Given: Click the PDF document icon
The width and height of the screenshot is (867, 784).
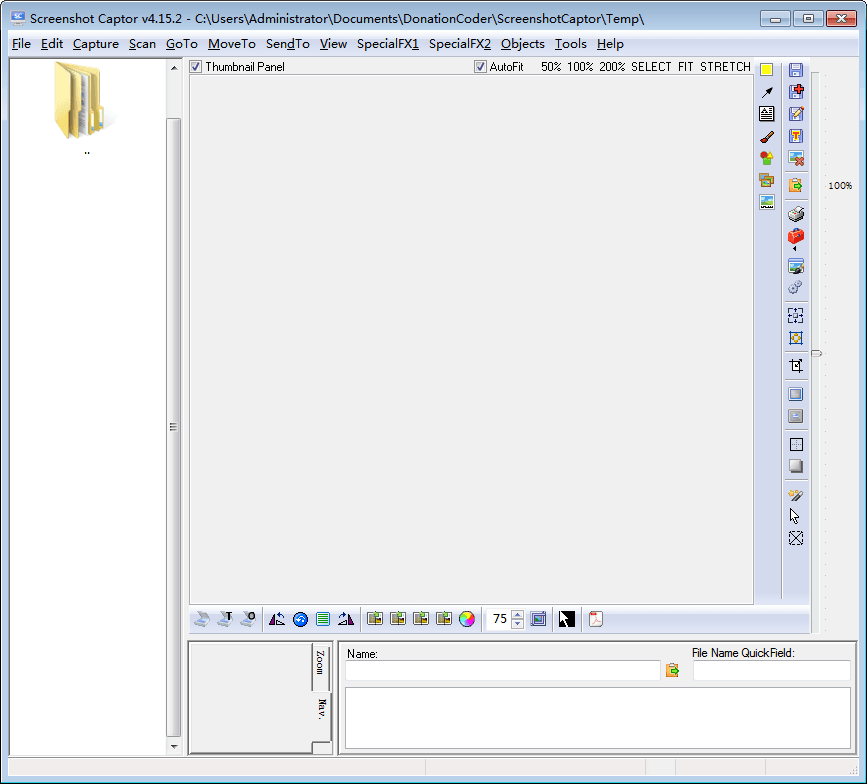Looking at the screenshot, I should click(x=596, y=619).
